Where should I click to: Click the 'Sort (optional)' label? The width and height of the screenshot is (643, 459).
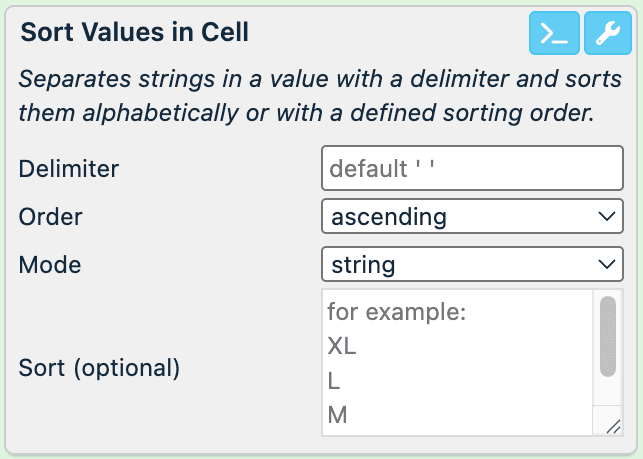click(x=99, y=367)
